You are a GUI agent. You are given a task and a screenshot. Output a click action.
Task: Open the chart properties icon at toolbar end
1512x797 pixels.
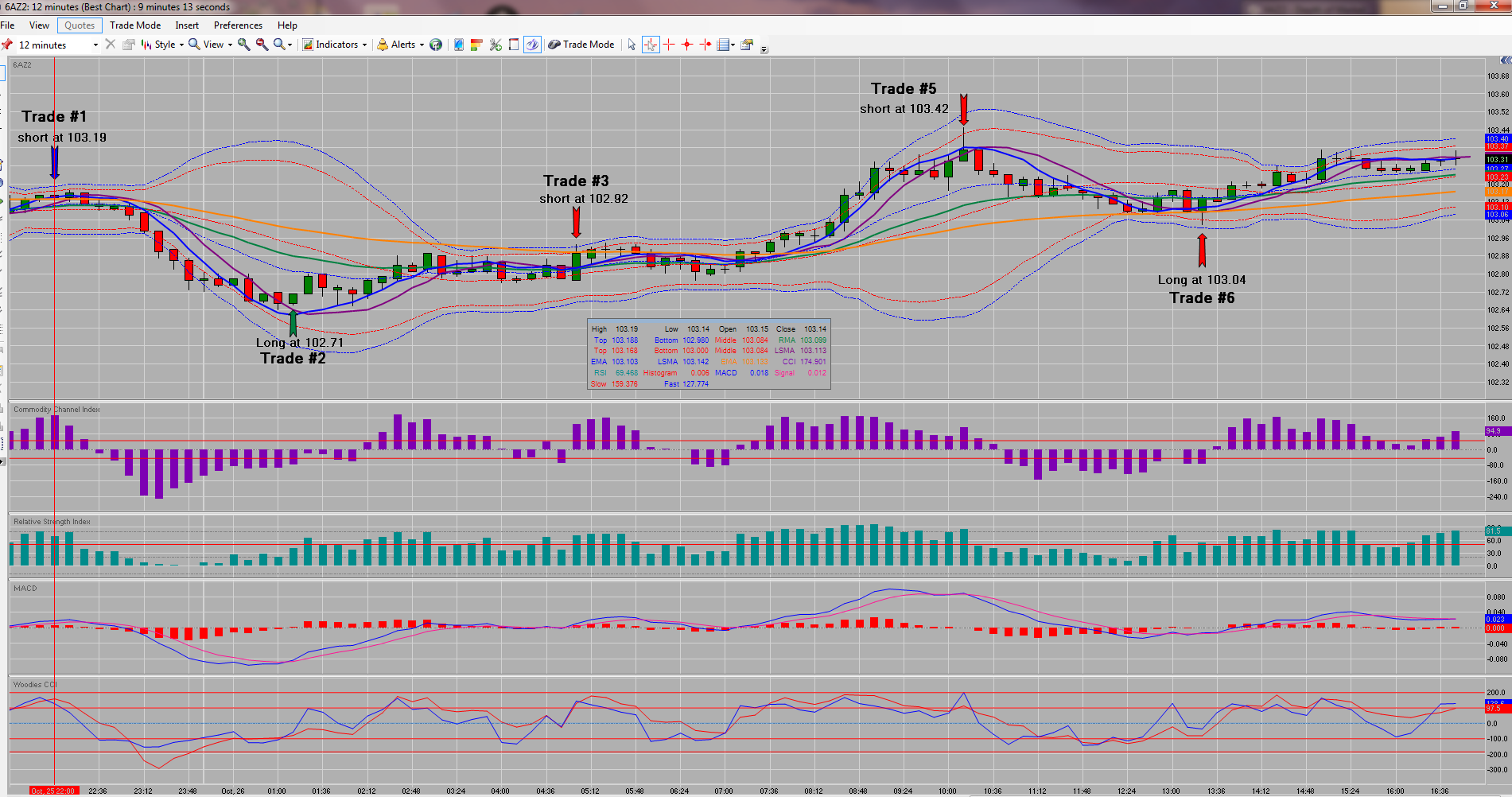pyautogui.click(x=747, y=45)
